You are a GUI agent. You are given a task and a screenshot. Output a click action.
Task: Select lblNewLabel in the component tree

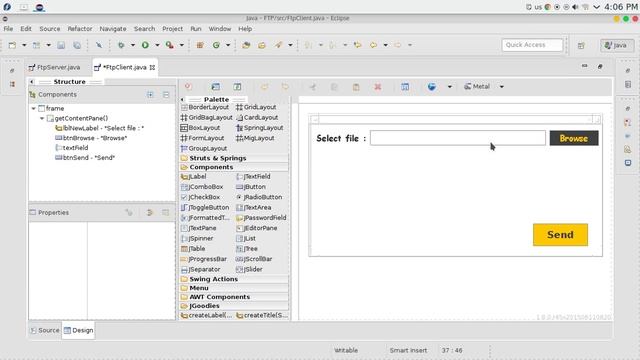pyautogui.click(x=100, y=128)
